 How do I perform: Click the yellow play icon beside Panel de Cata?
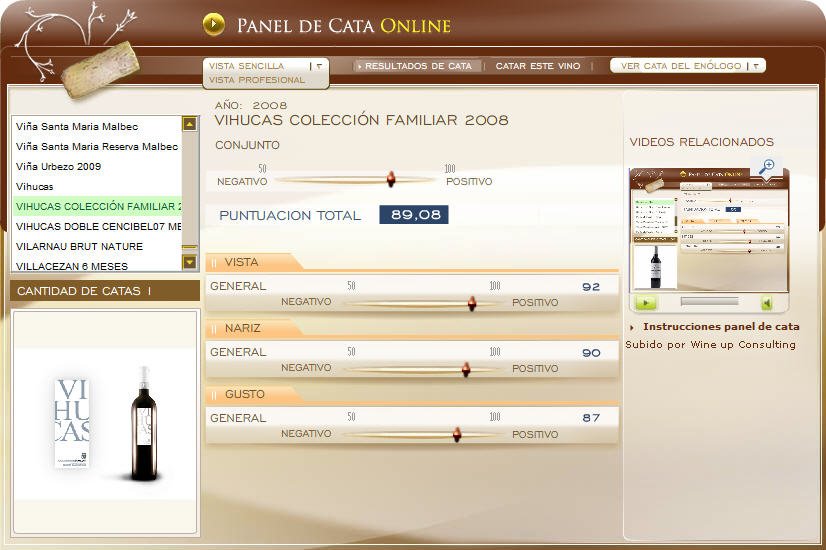213,24
